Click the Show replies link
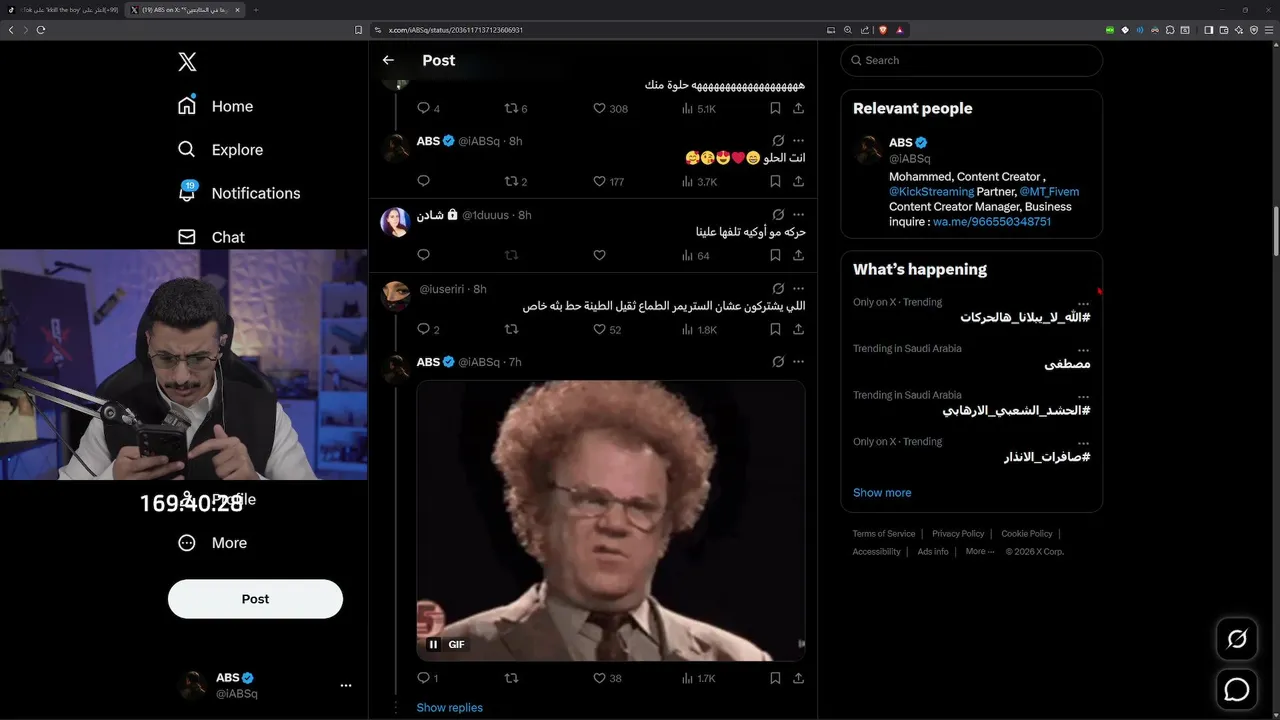The width and height of the screenshot is (1280, 720). (449, 708)
